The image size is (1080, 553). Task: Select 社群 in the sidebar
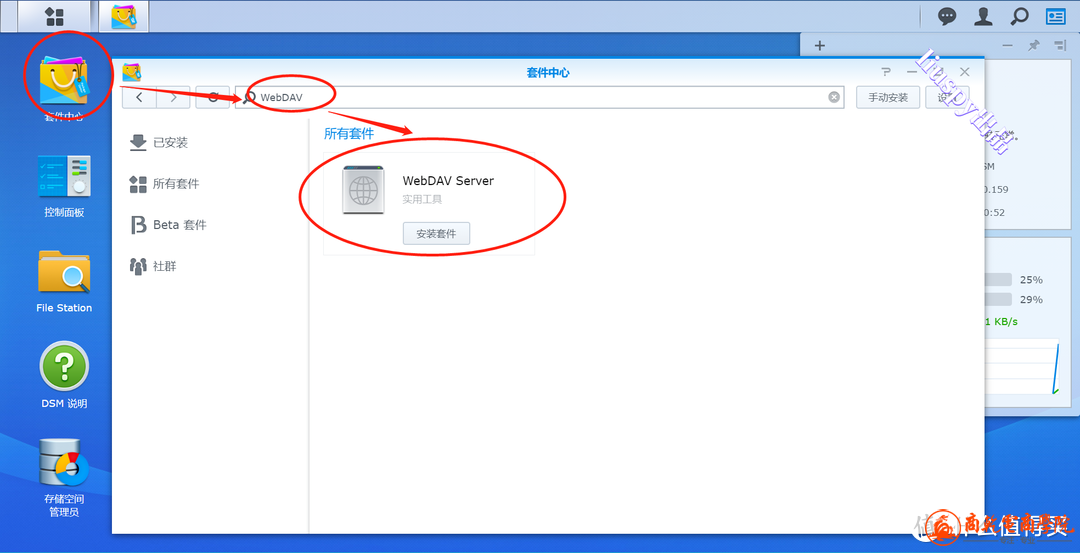click(153, 266)
